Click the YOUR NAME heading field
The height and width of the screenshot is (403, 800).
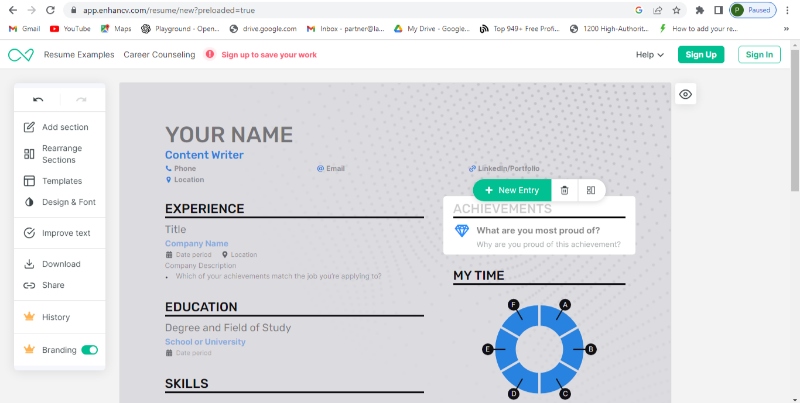(x=229, y=135)
